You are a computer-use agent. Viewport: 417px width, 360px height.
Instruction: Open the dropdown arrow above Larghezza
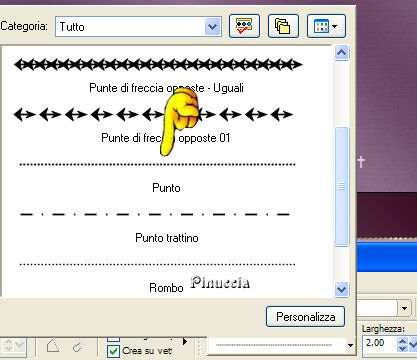(404, 308)
